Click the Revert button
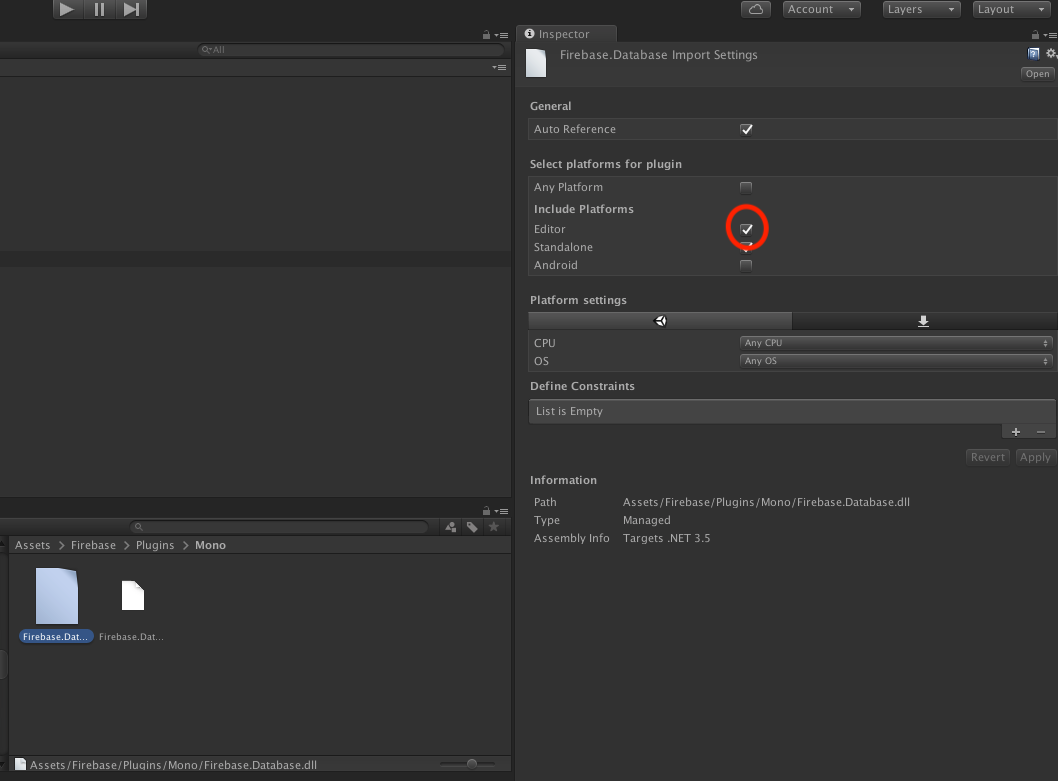Viewport: 1058px width, 781px height. (x=988, y=457)
